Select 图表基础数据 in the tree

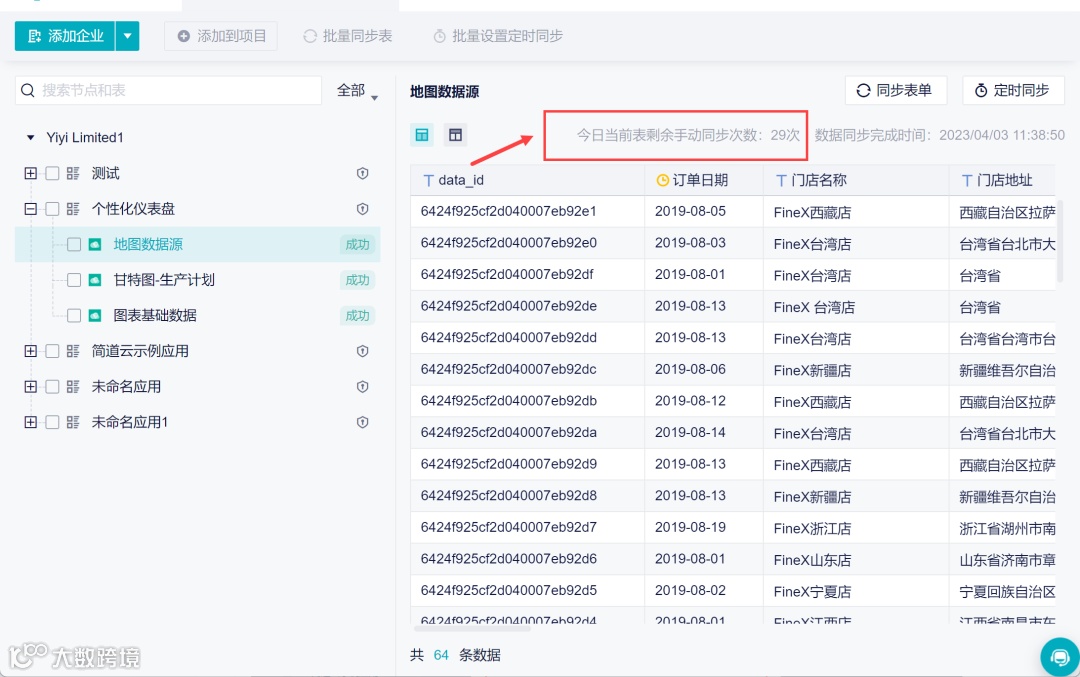tap(156, 315)
